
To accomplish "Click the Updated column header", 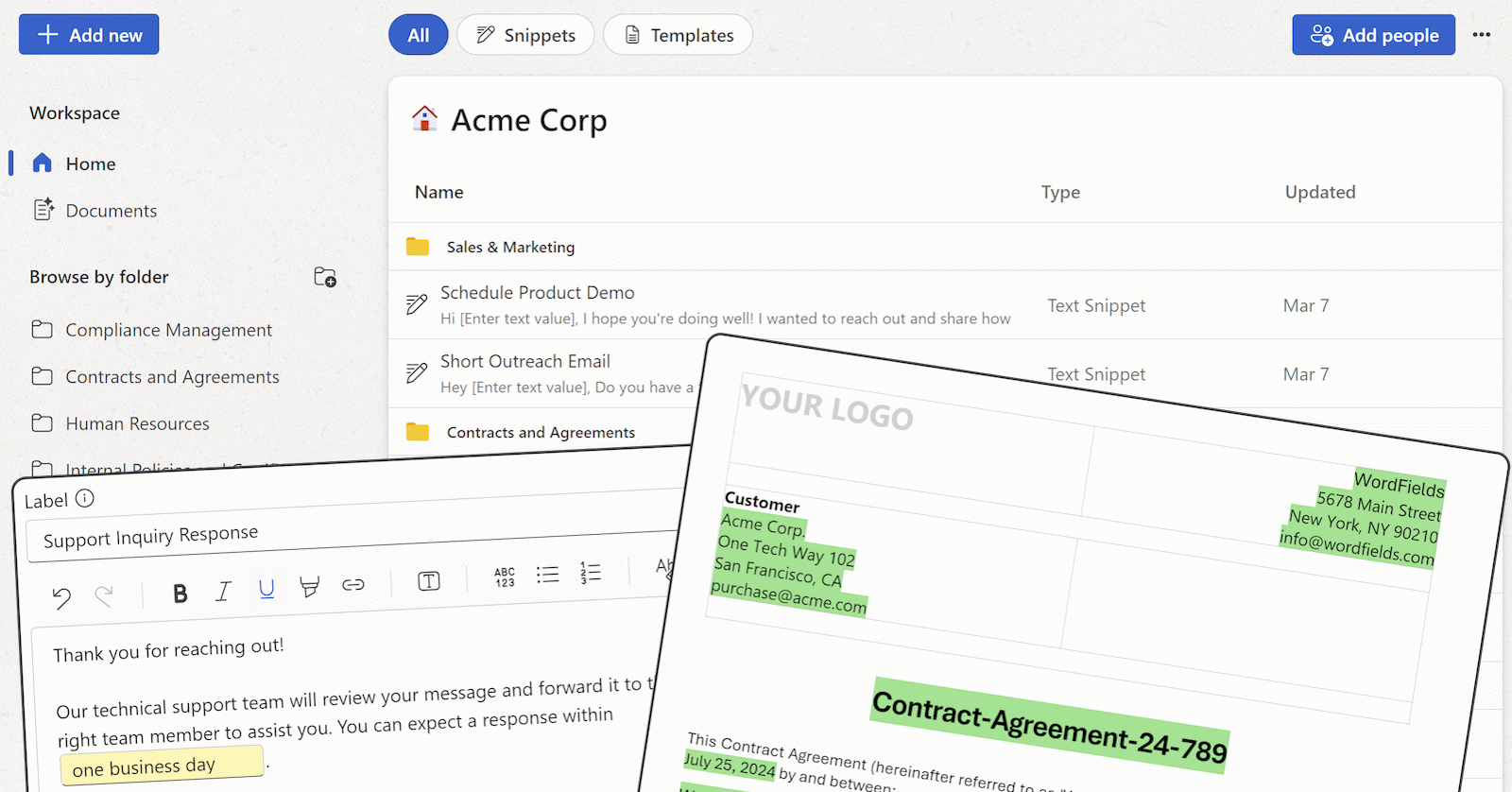I will point(1320,192).
